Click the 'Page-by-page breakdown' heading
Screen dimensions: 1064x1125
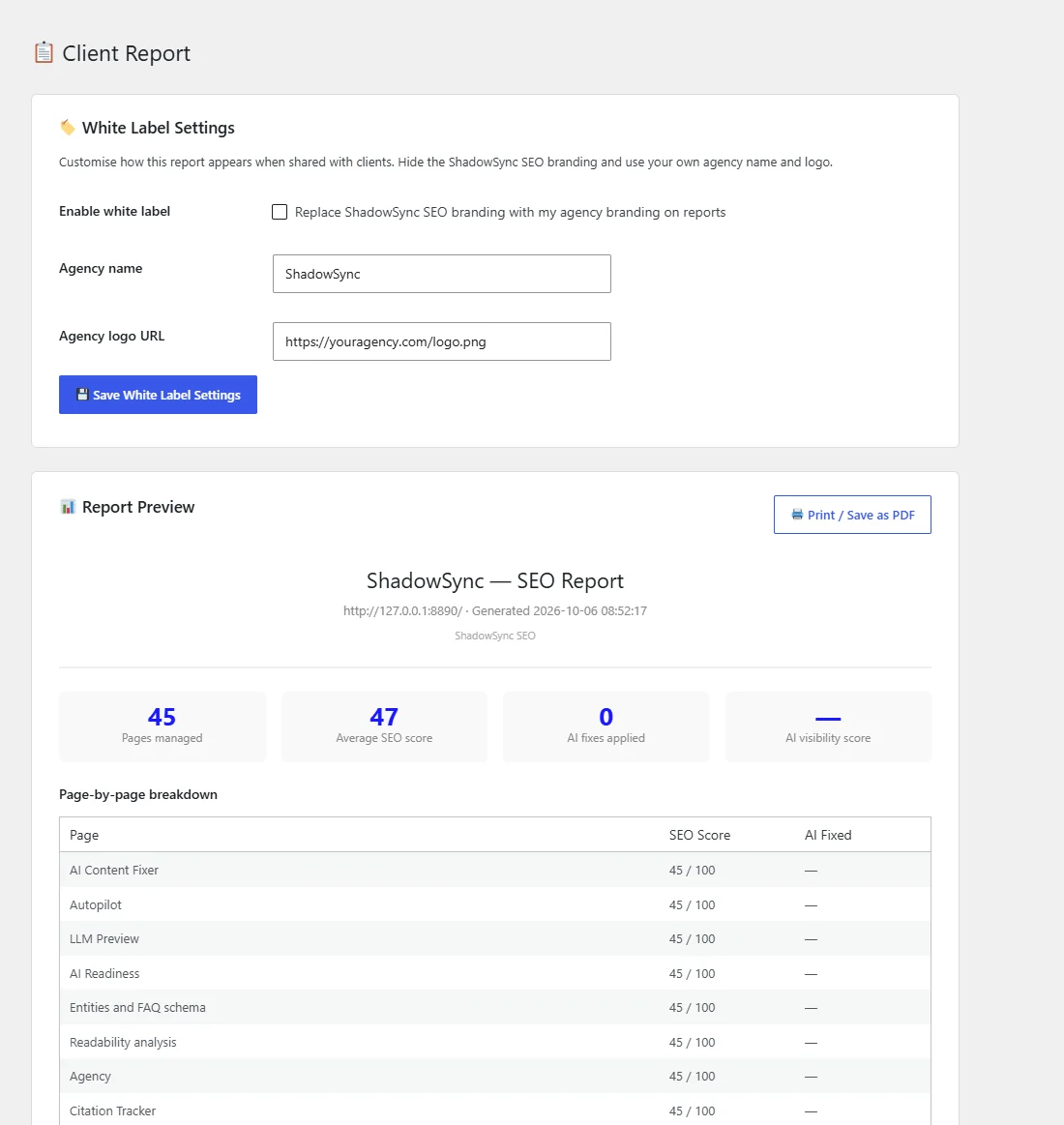[x=137, y=794]
